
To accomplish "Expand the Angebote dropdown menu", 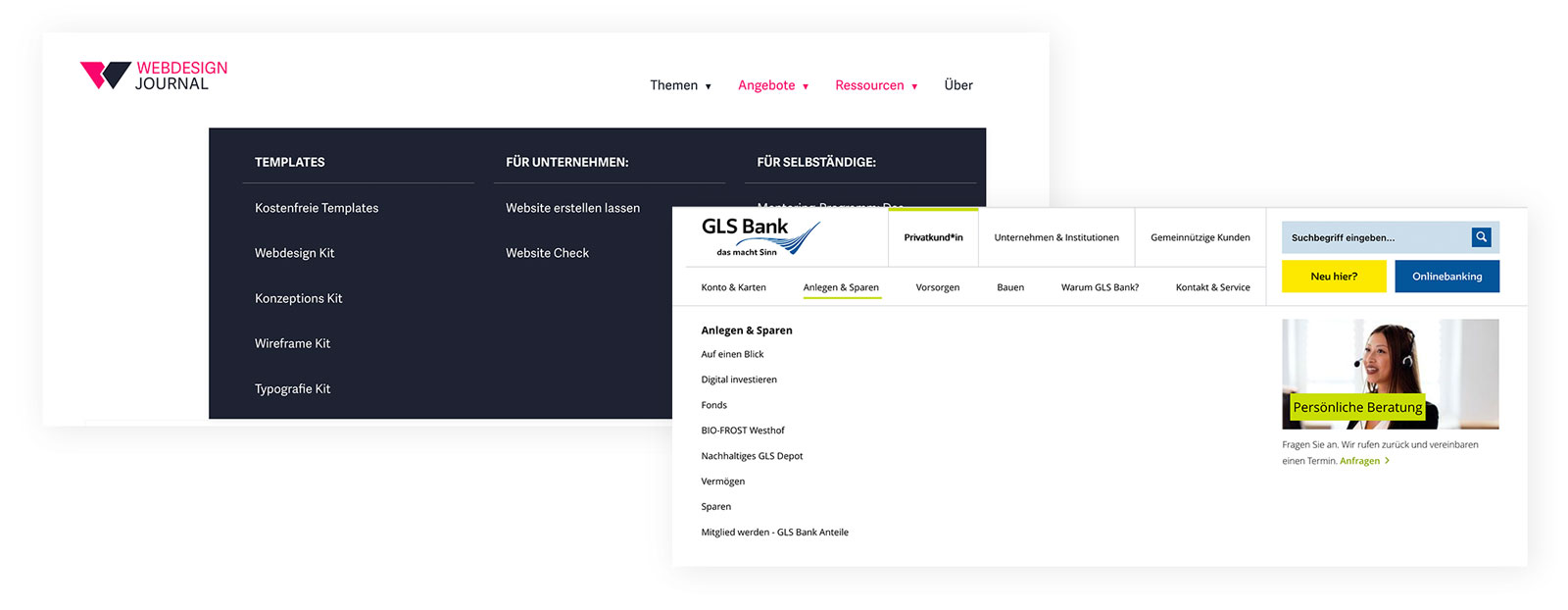I will 773,85.
